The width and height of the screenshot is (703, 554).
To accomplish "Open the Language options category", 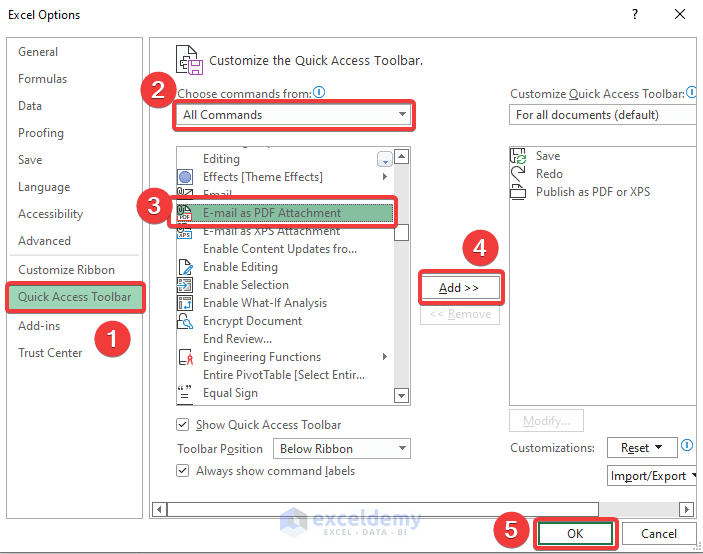I will click(x=44, y=187).
